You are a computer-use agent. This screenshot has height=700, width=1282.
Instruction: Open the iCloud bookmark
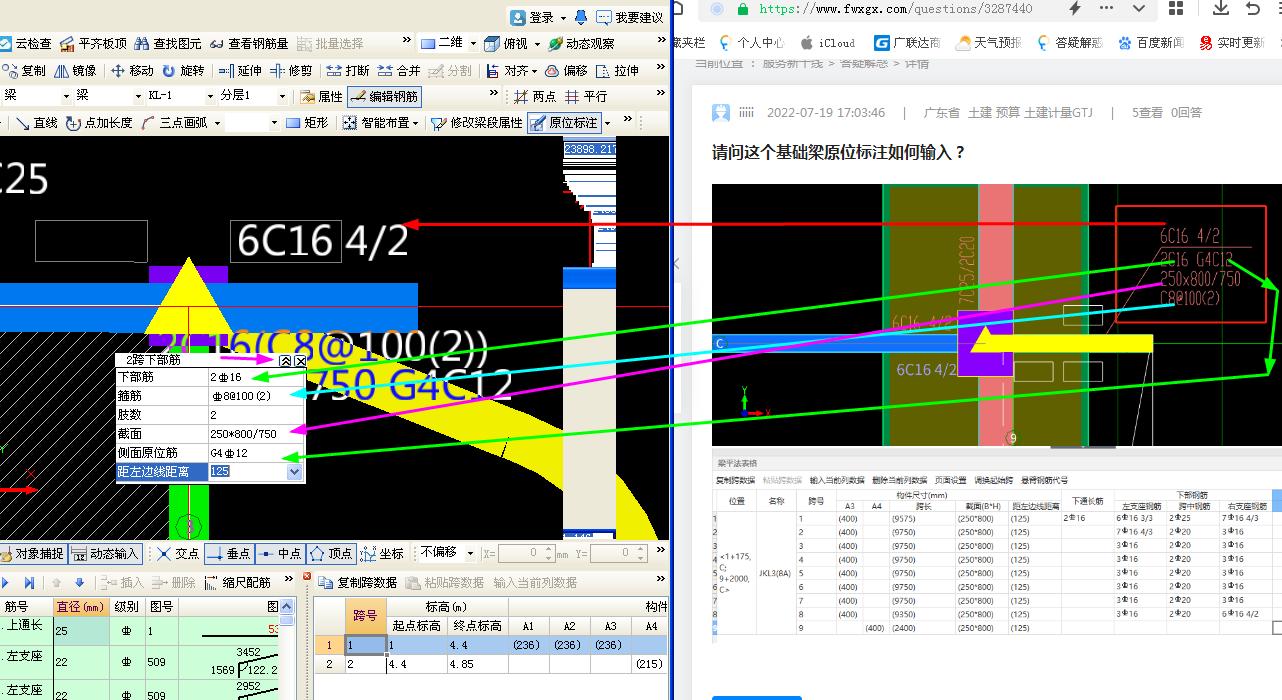[827, 43]
